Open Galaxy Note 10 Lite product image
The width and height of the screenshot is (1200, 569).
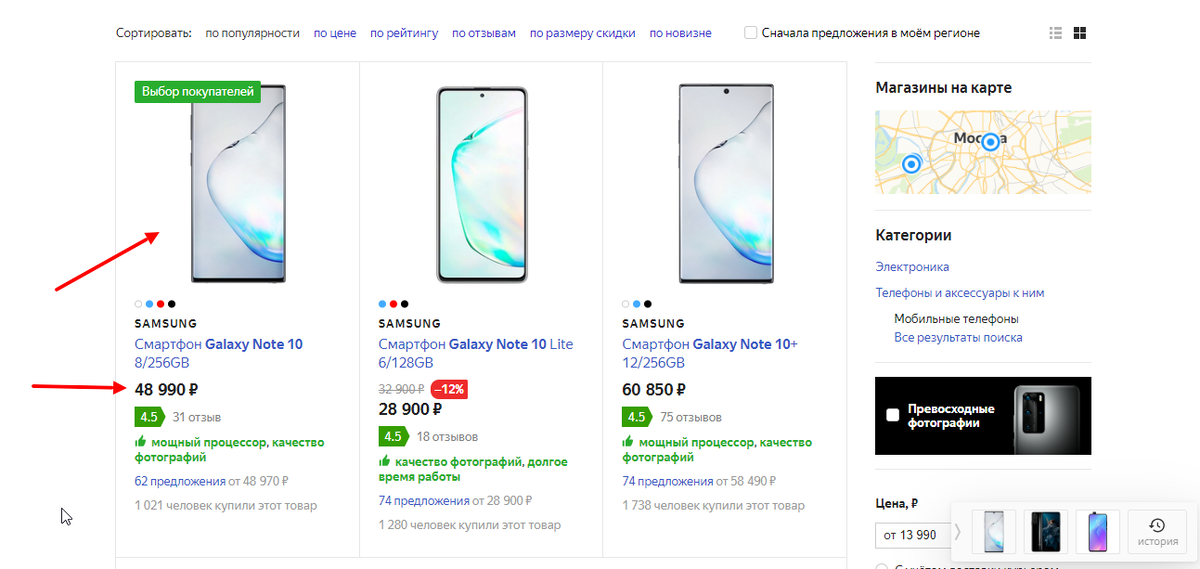[x=480, y=185]
